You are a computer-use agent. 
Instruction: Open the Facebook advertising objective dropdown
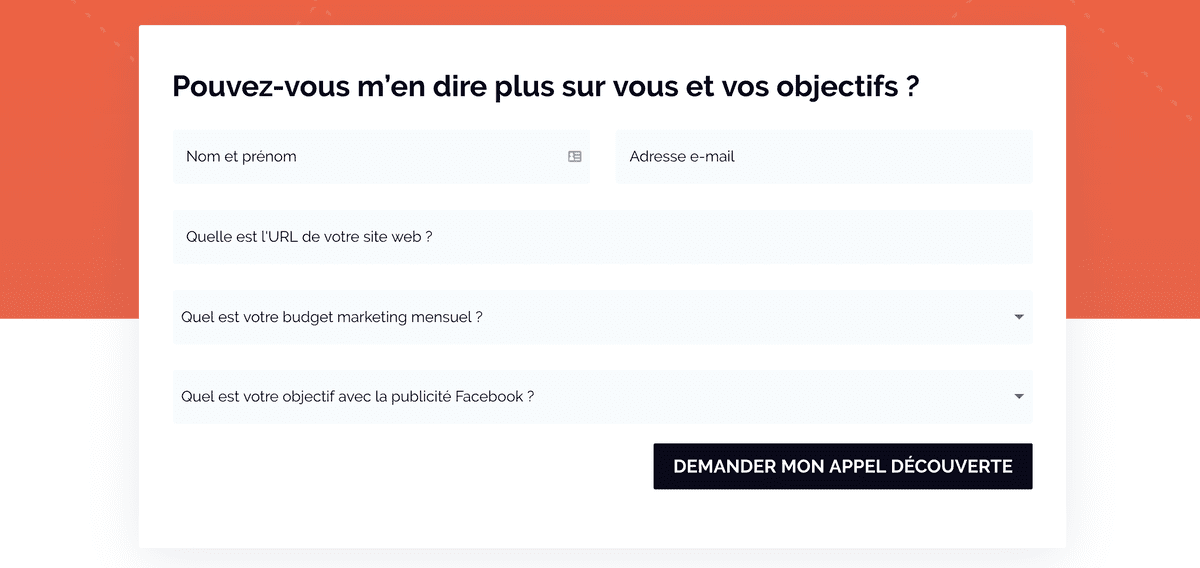click(x=603, y=397)
